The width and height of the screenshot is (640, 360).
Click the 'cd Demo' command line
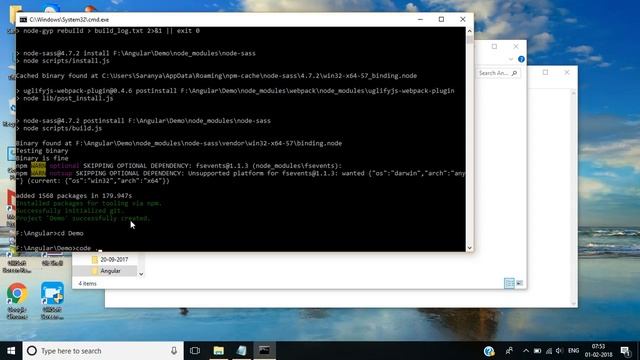pyautogui.click(x=50, y=233)
